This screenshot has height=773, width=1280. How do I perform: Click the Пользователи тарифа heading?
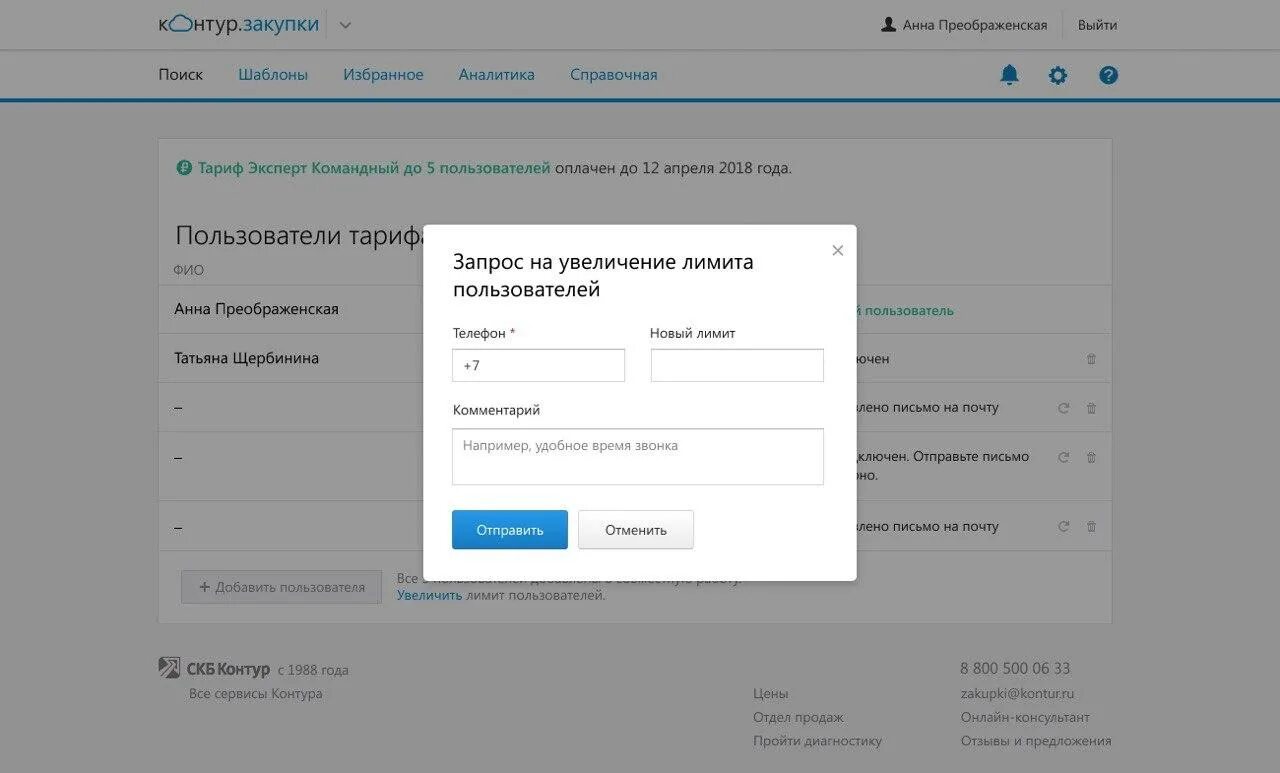(x=300, y=236)
